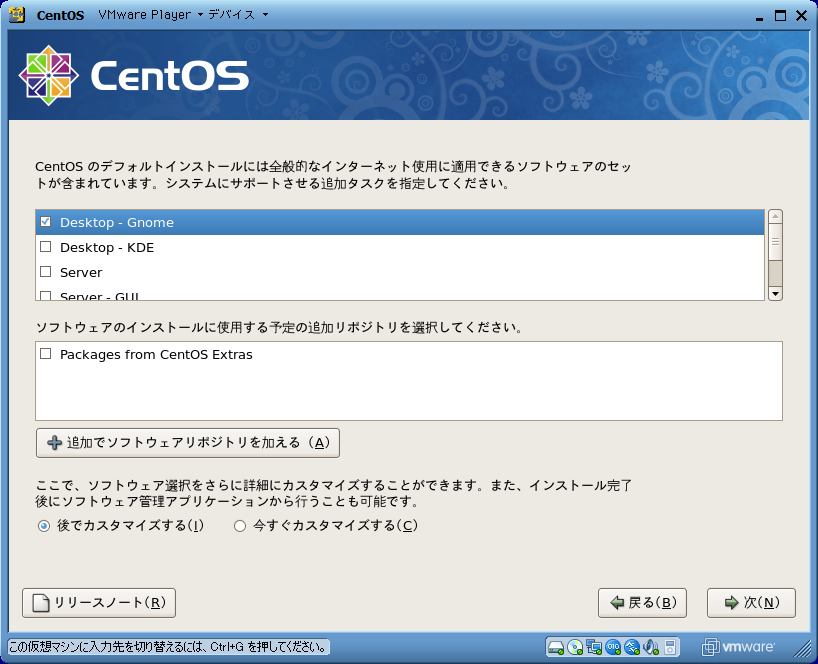
Task: Open the リリースノート release notes button
Action: (x=99, y=603)
